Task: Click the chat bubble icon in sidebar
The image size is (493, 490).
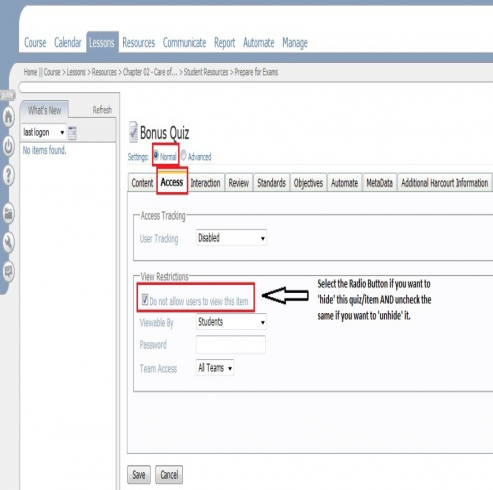Action: tap(8, 271)
